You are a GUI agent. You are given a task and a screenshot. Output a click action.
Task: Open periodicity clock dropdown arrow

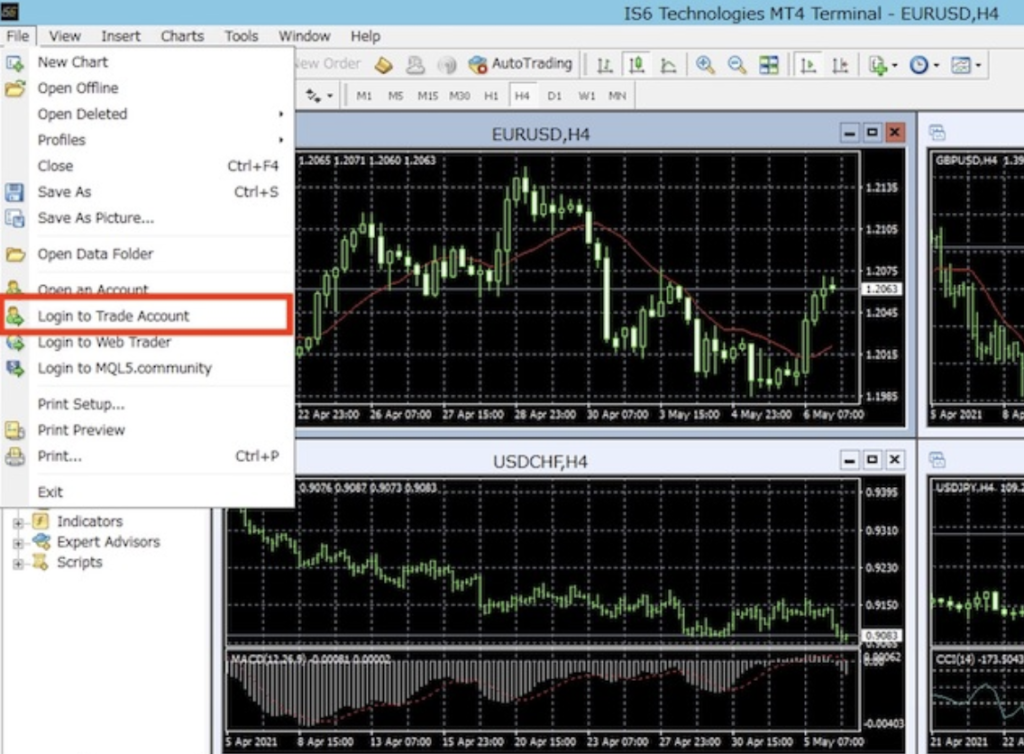coord(936,65)
